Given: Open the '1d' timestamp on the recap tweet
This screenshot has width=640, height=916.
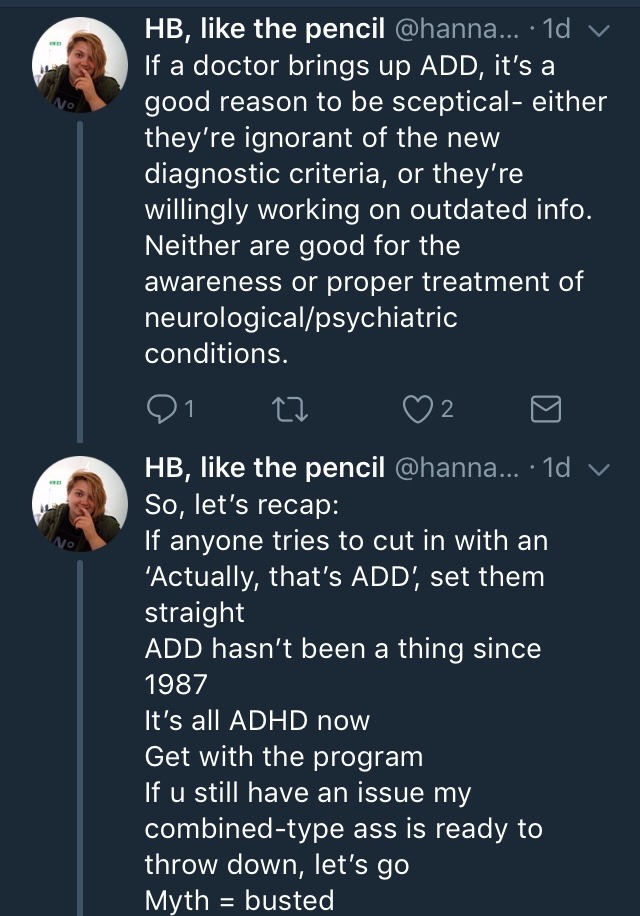Looking at the screenshot, I should click(x=555, y=468).
